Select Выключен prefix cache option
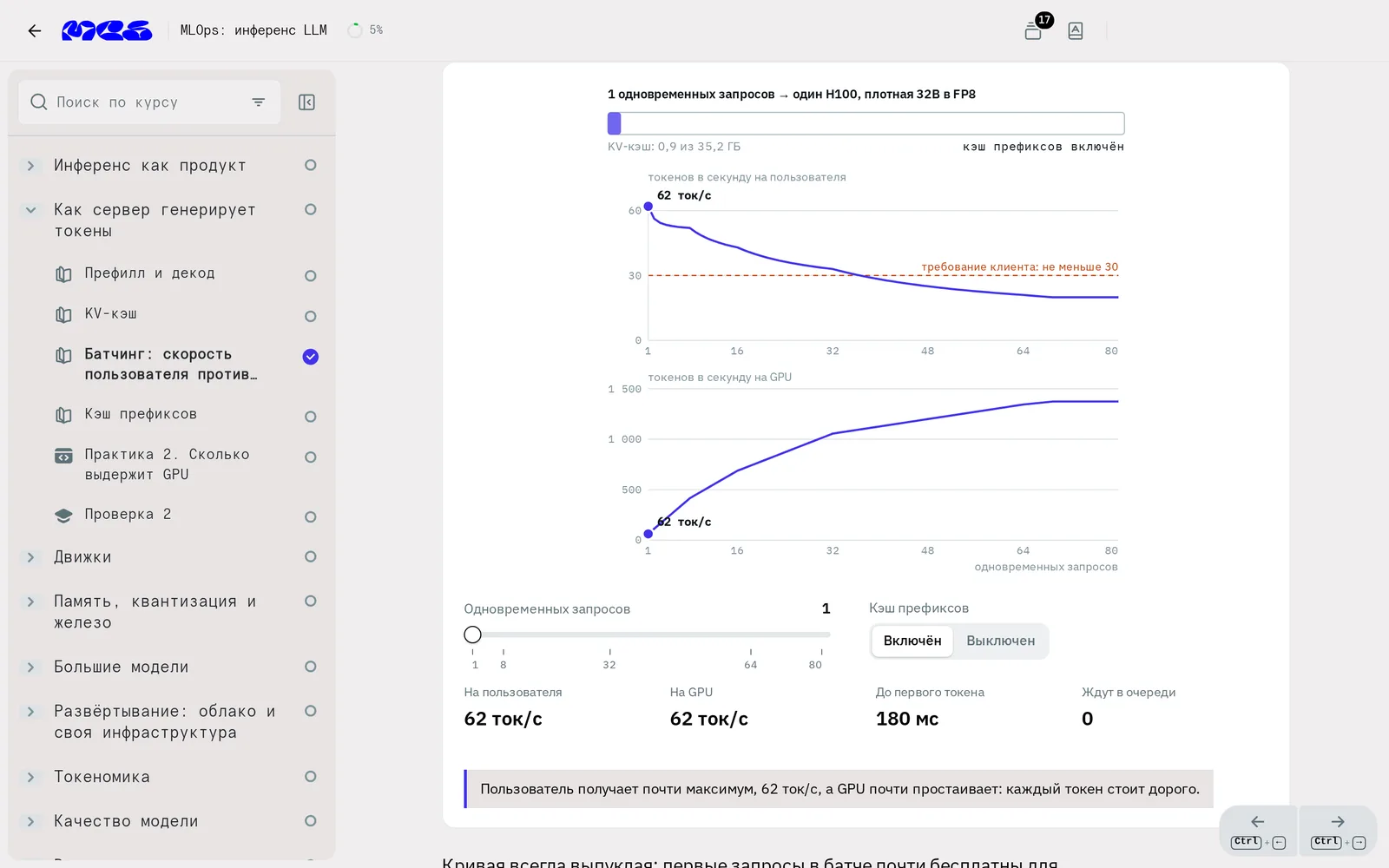The height and width of the screenshot is (868, 1389). 1000,641
